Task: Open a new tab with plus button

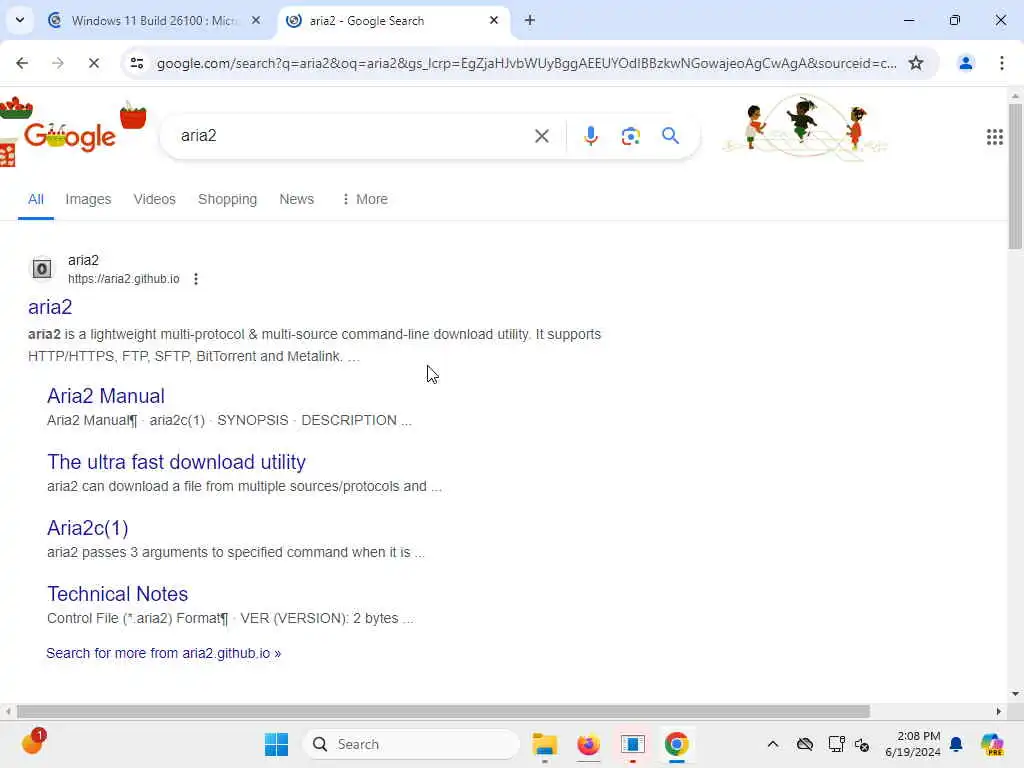Action: point(530,20)
